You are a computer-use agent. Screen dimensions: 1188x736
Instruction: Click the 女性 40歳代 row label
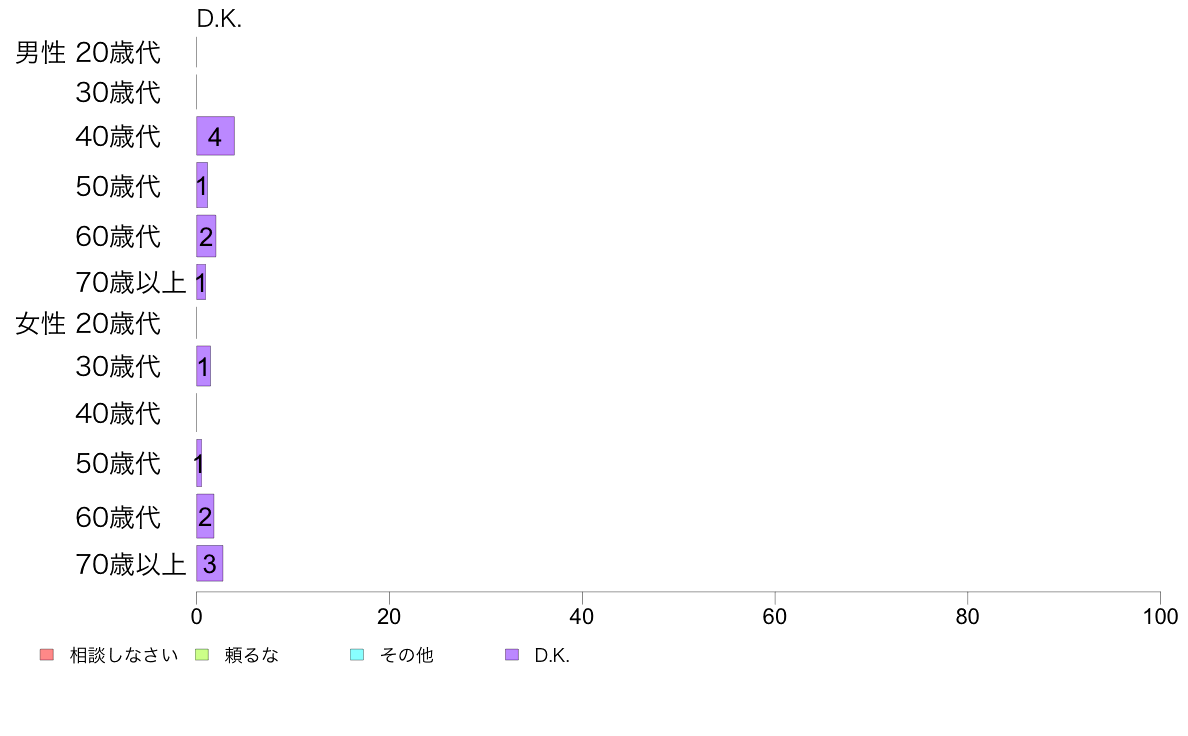coord(118,414)
